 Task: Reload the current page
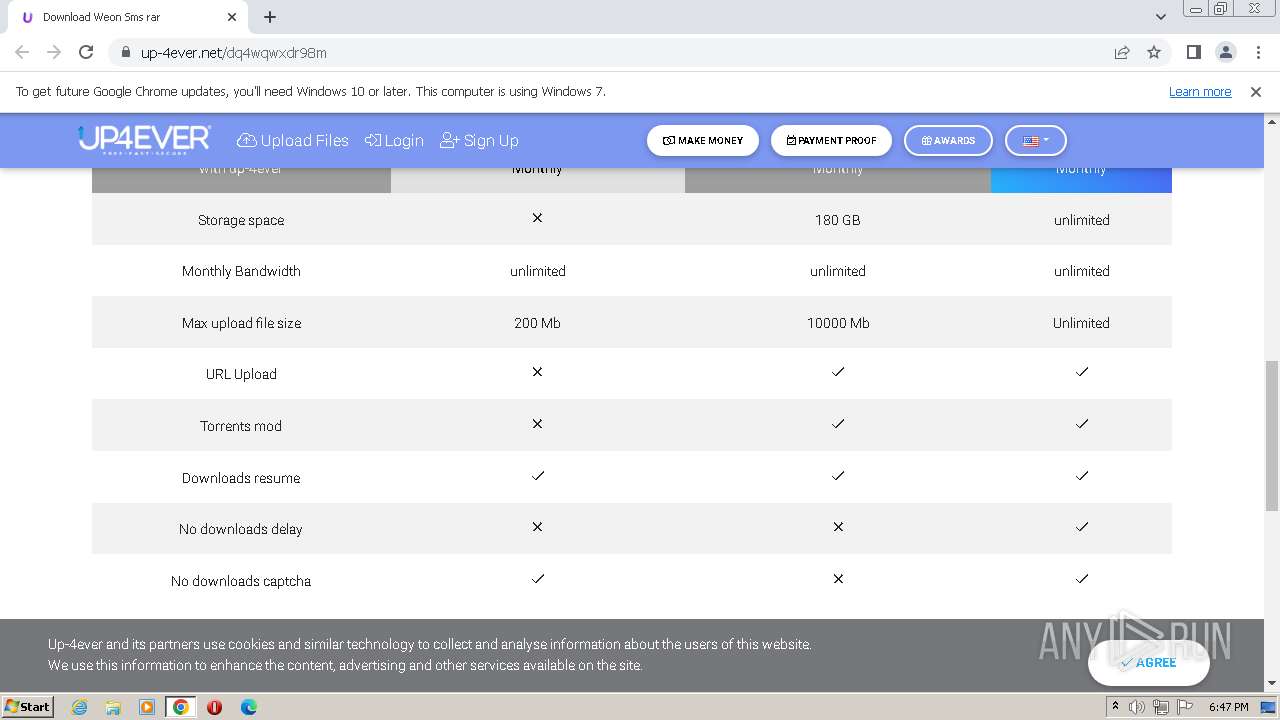[x=86, y=53]
